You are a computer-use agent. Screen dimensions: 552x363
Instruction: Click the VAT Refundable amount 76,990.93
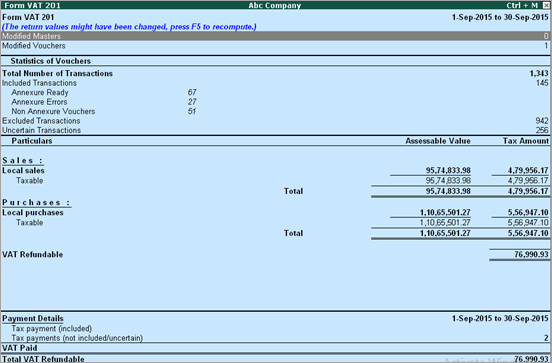pyautogui.click(x=531, y=254)
